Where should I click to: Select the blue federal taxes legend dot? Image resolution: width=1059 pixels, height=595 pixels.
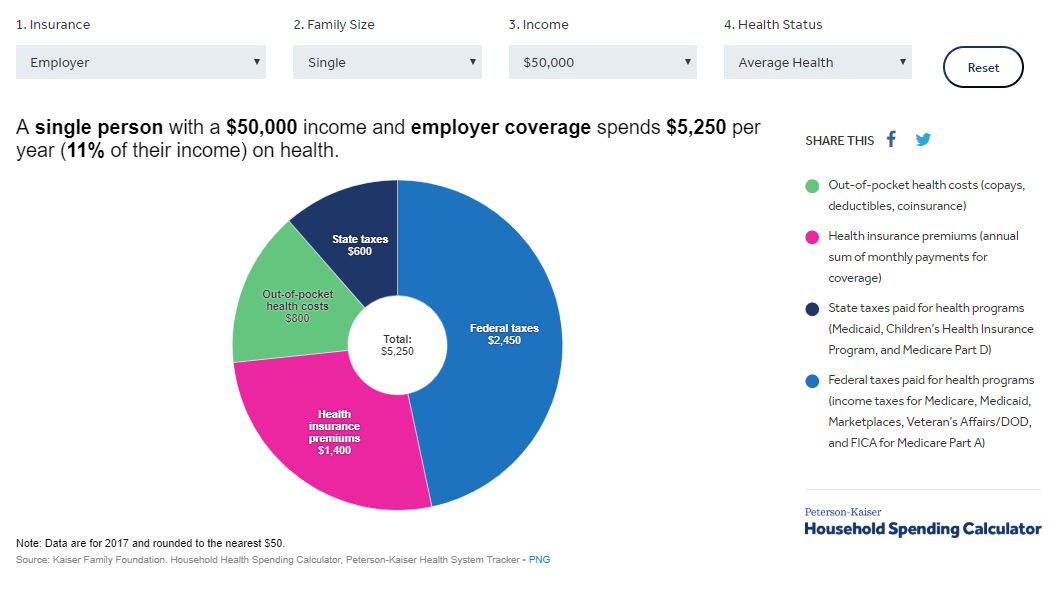(812, 381)
